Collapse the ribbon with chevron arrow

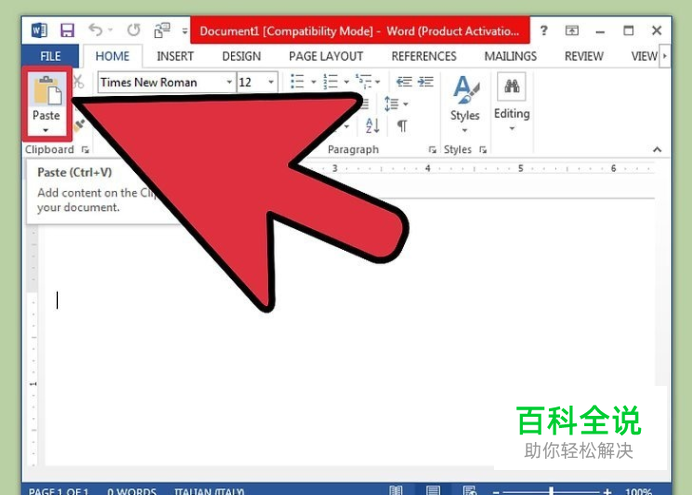tap(657, 150)
